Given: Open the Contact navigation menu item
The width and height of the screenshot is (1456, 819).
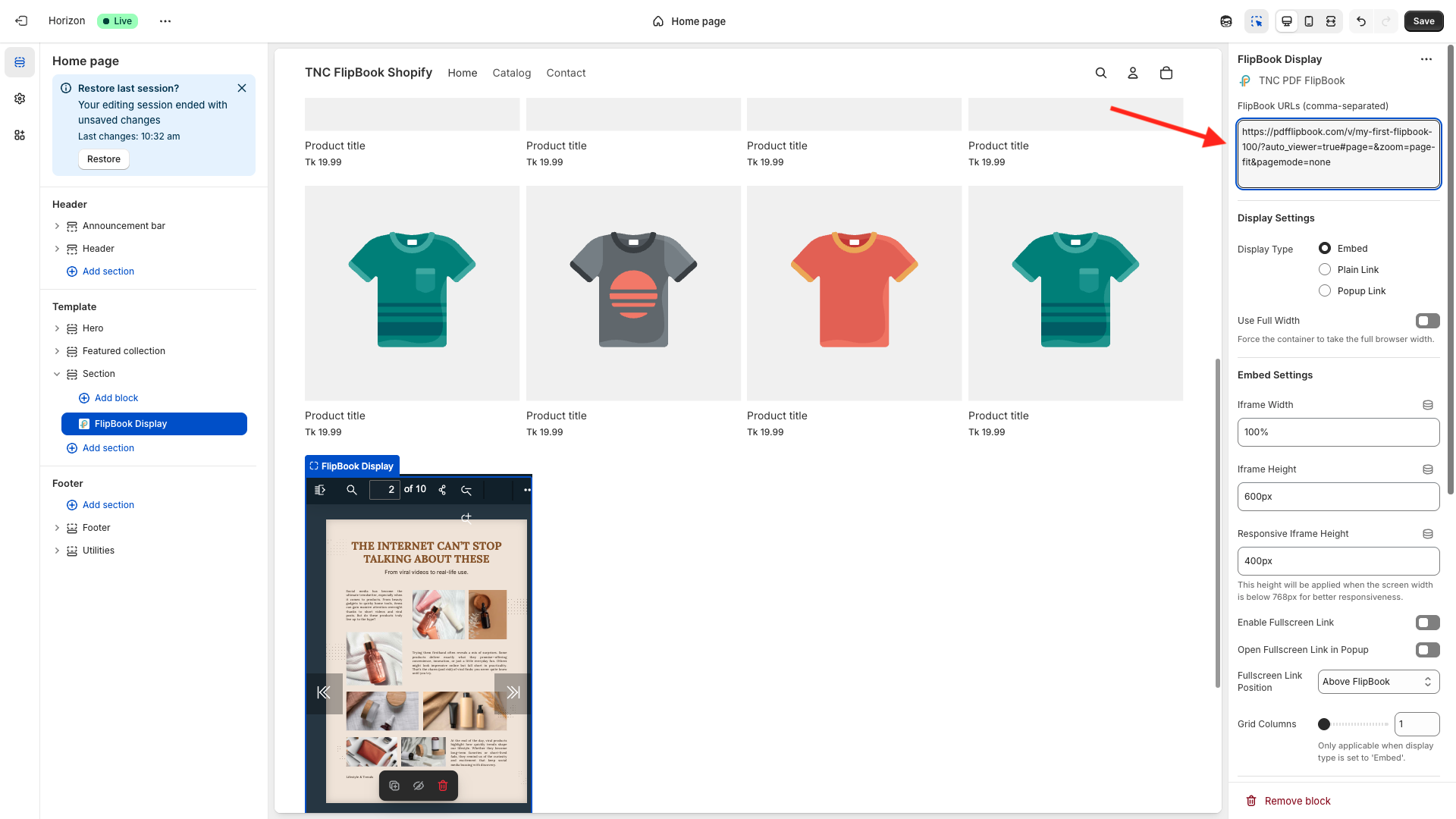Looking at the screenshot, I should pyautogui.click(x=566, y=73).
